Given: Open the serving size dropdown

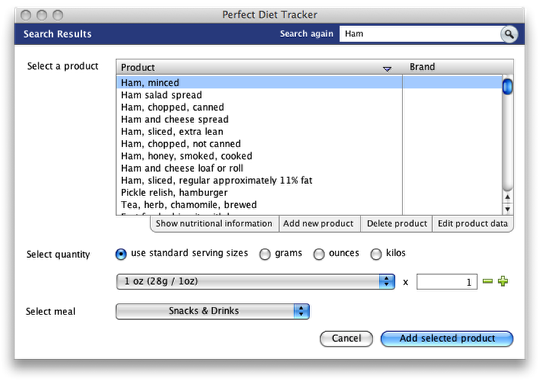Looking at the screenshot, I should pyautogui.click(x=255, y=281).
